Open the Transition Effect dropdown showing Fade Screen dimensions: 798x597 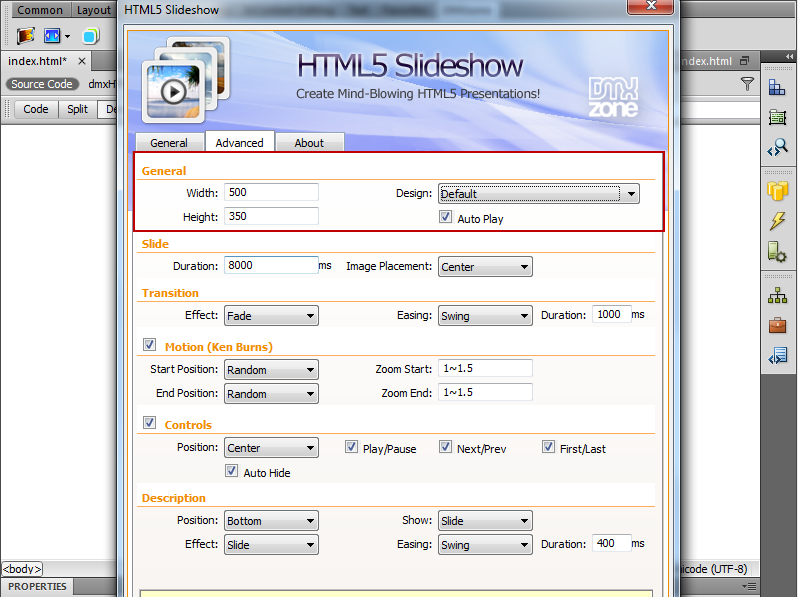click(x=271, y=316)
